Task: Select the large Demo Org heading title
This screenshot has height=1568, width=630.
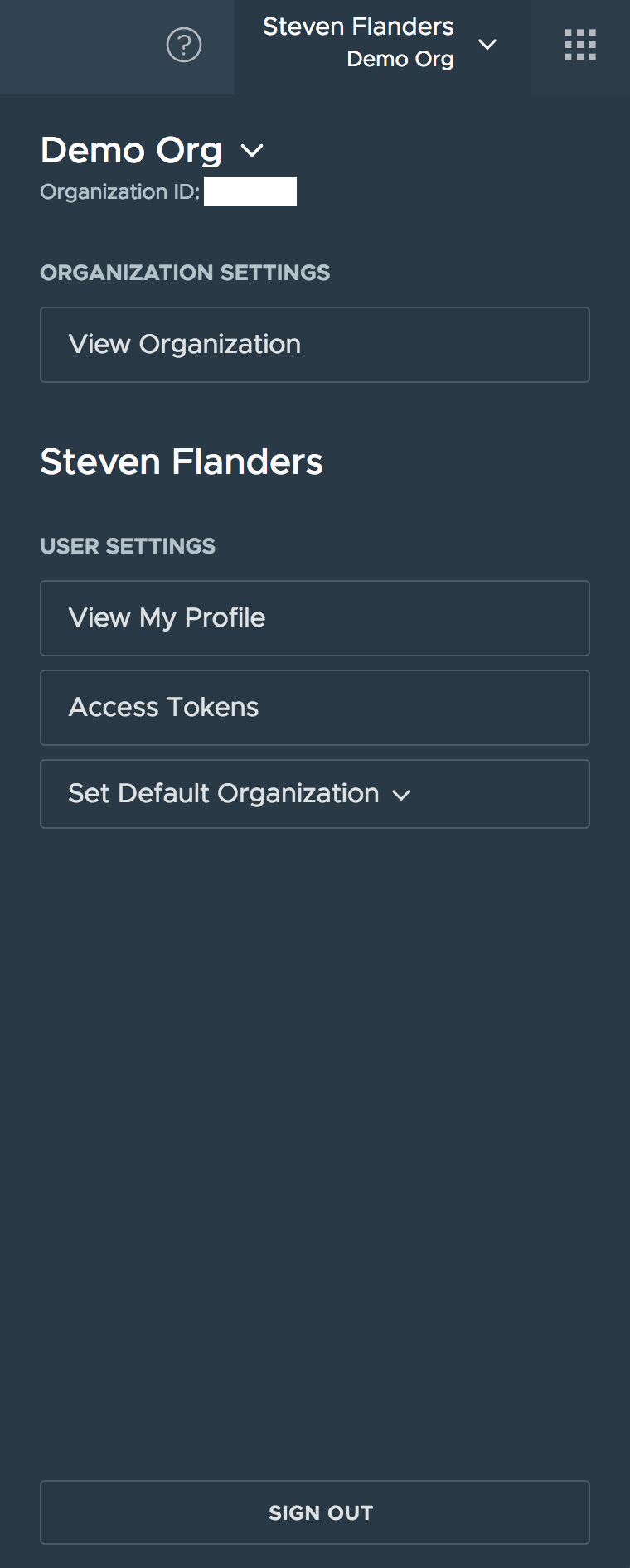Action: point(131,151)
